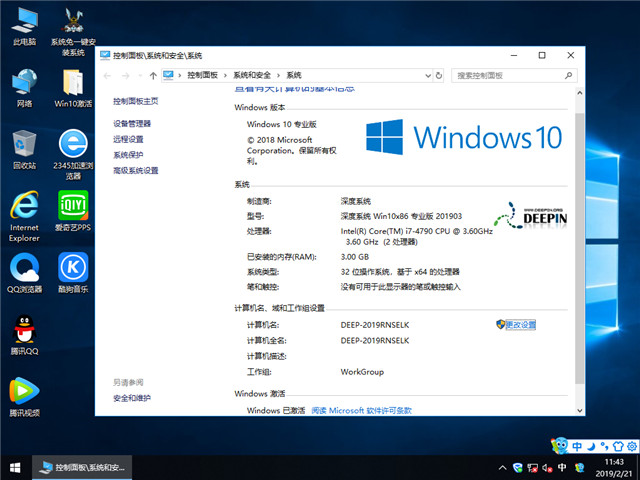Open 远程设置 link
Screen dimensions: 640x480
point(128,139)
